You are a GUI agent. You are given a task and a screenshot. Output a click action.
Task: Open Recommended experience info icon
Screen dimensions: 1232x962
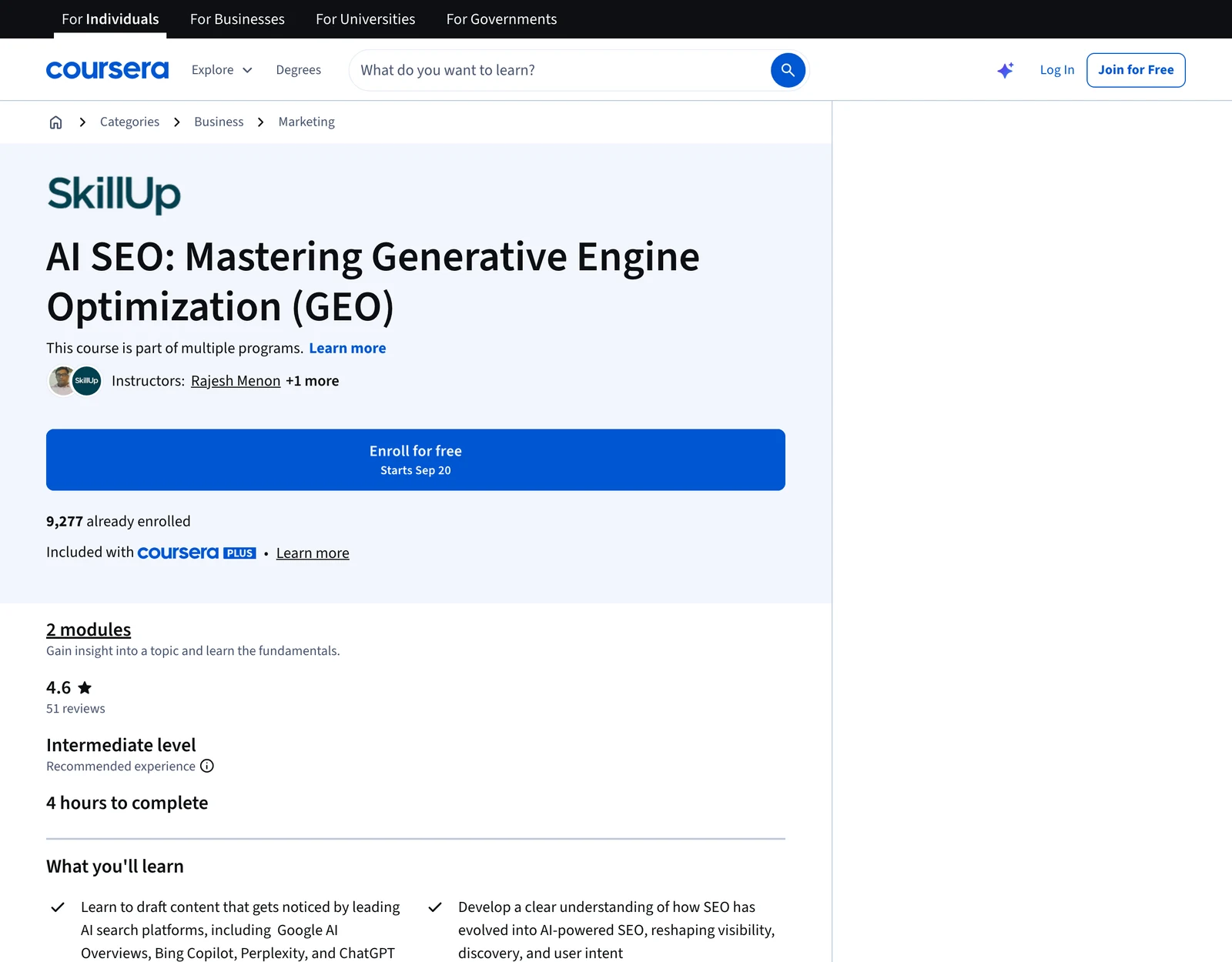point(207,767)
